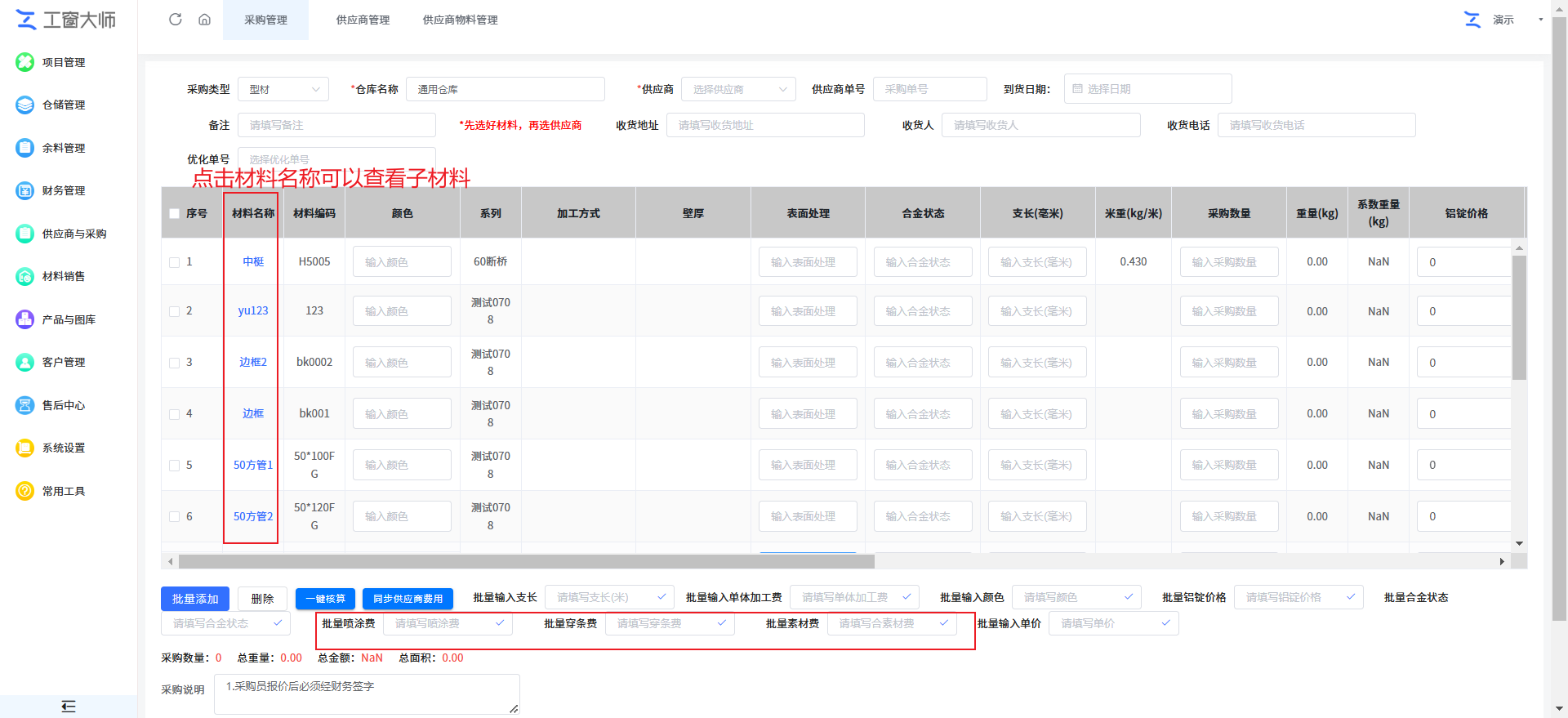Click the home icon in the top bar

pos(204,20)
